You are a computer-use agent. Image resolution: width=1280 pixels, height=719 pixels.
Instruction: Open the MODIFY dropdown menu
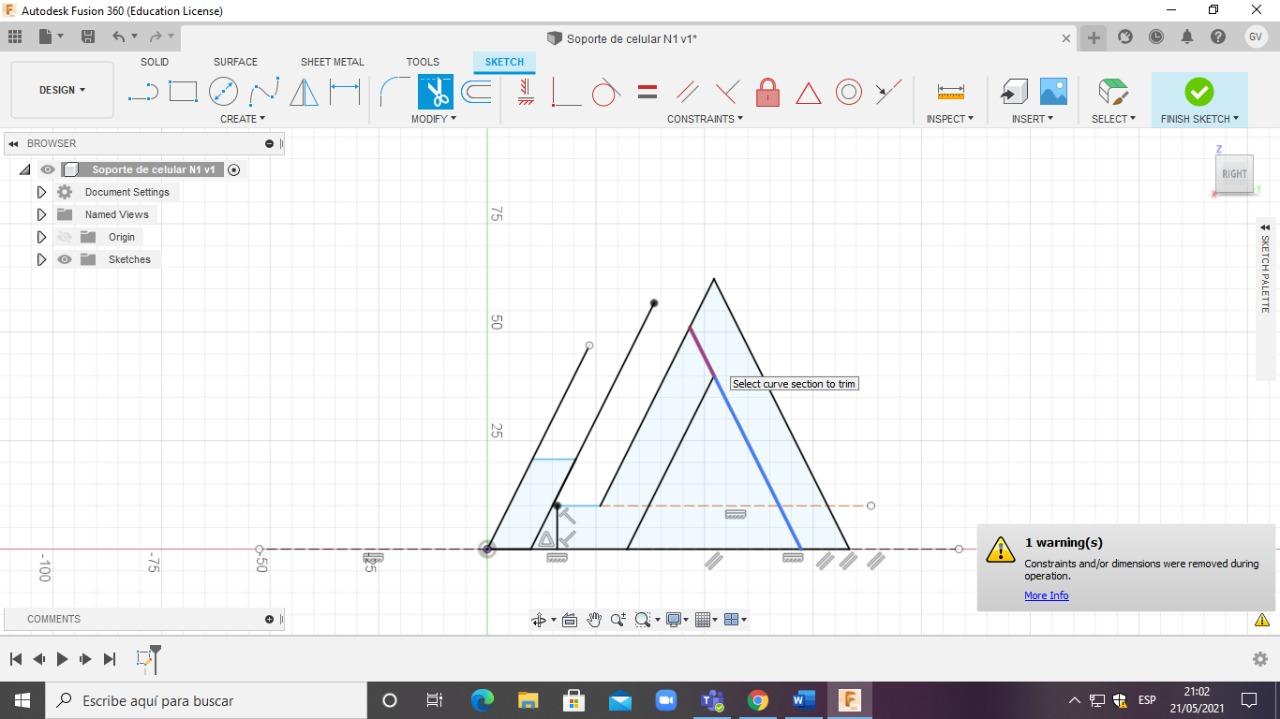point(434,119)
